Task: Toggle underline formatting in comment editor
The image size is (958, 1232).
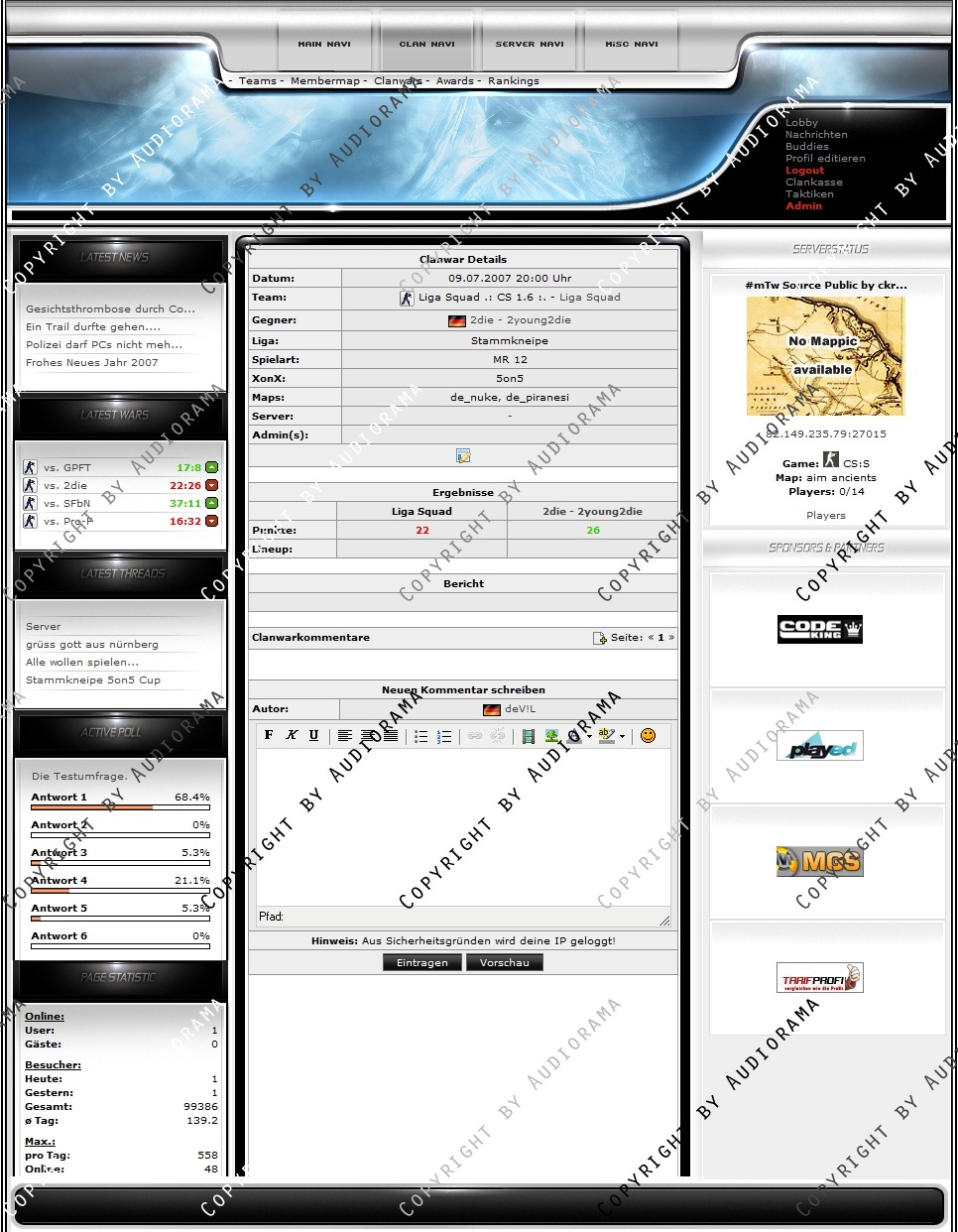Action: click(314, 735)
